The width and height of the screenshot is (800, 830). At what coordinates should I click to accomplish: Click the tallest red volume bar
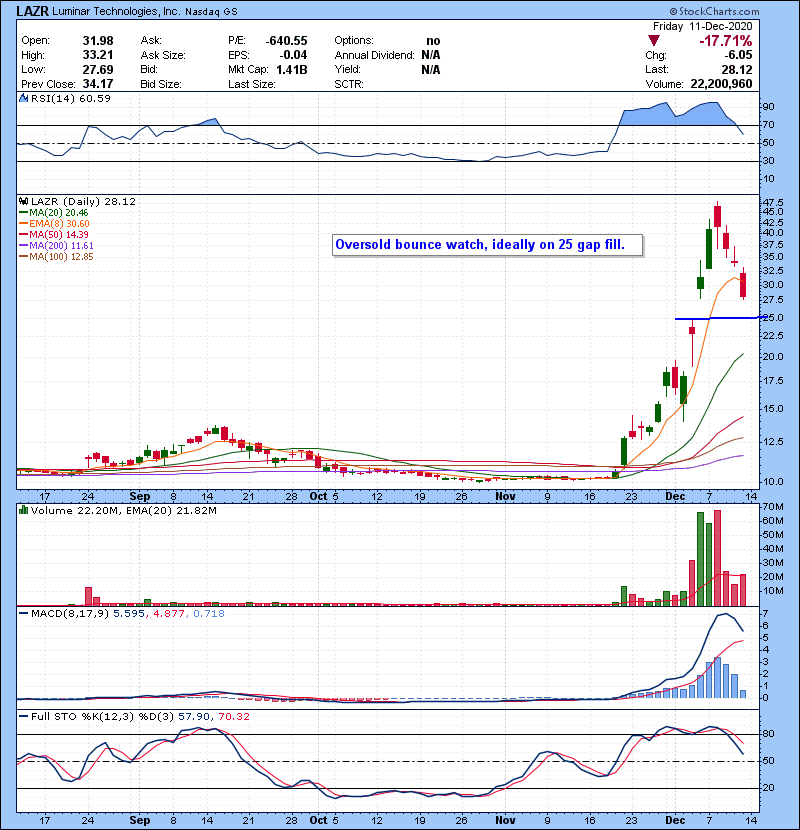tap(717, 558)
